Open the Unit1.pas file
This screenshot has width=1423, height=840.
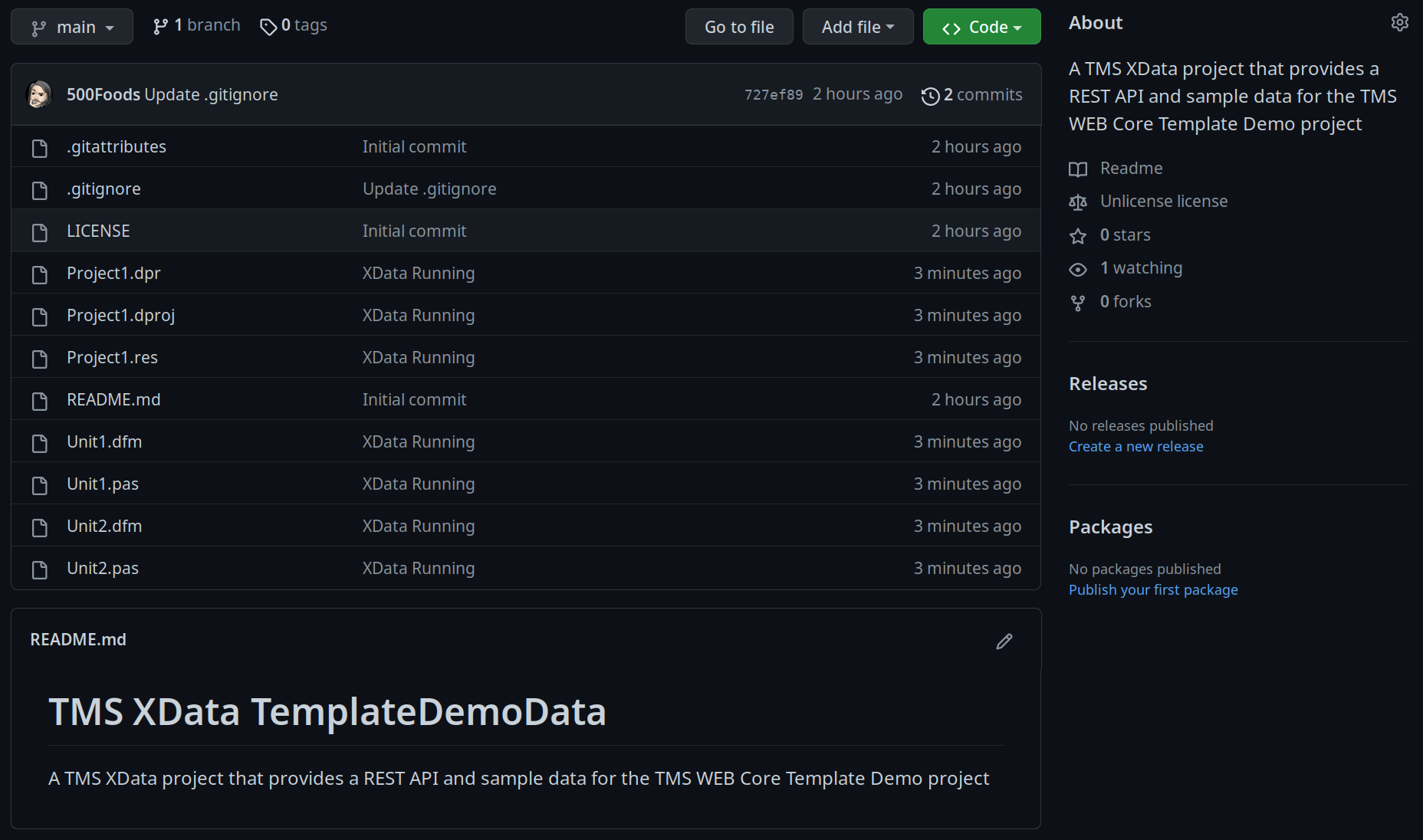click(103, 484)
